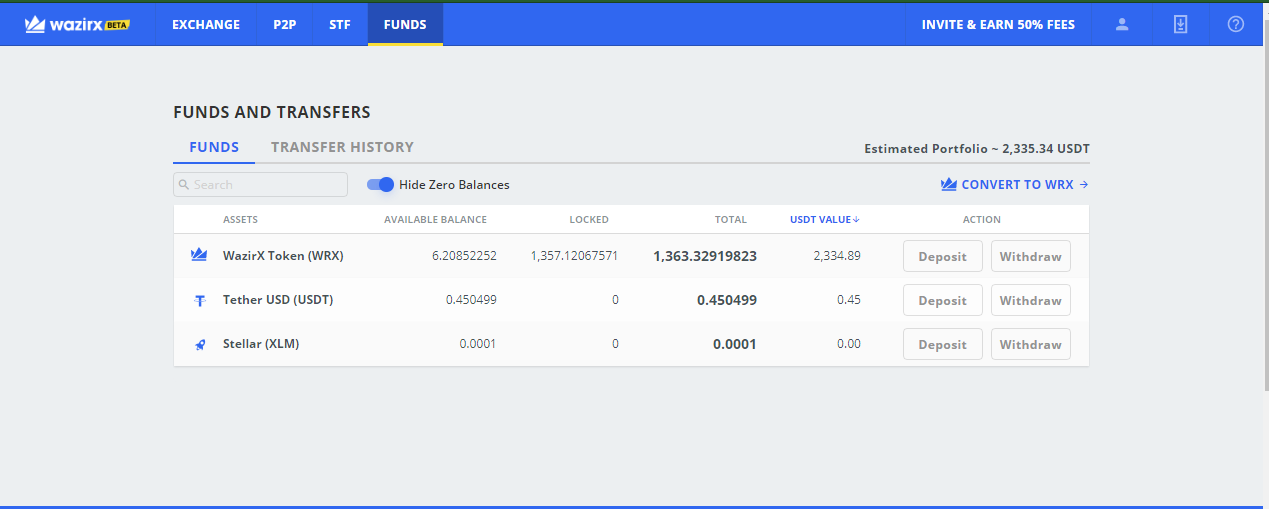Image resolution: width=1269 pixels, height=509 pixels.
Task: Click the Locked column header
Action: point(589,220)
